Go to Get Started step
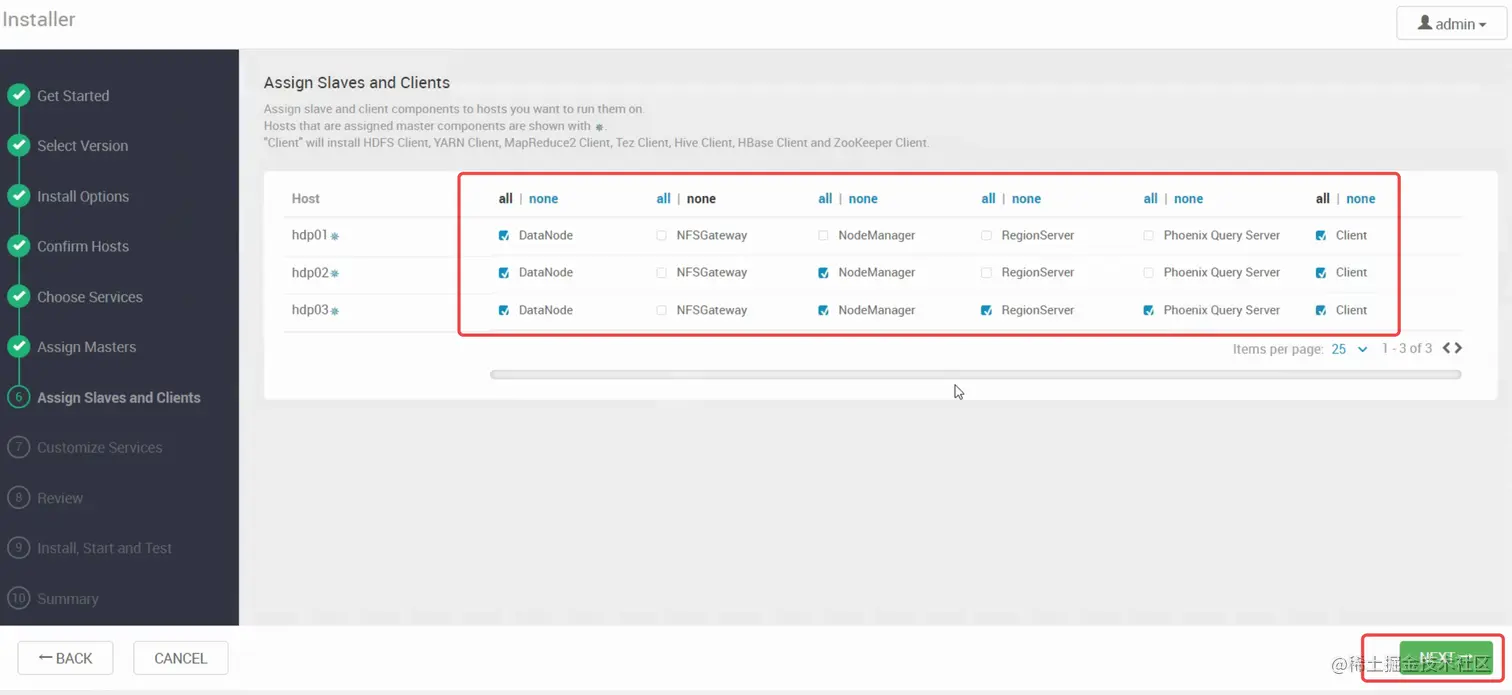The image size is (1512, 695). point(73,96)
